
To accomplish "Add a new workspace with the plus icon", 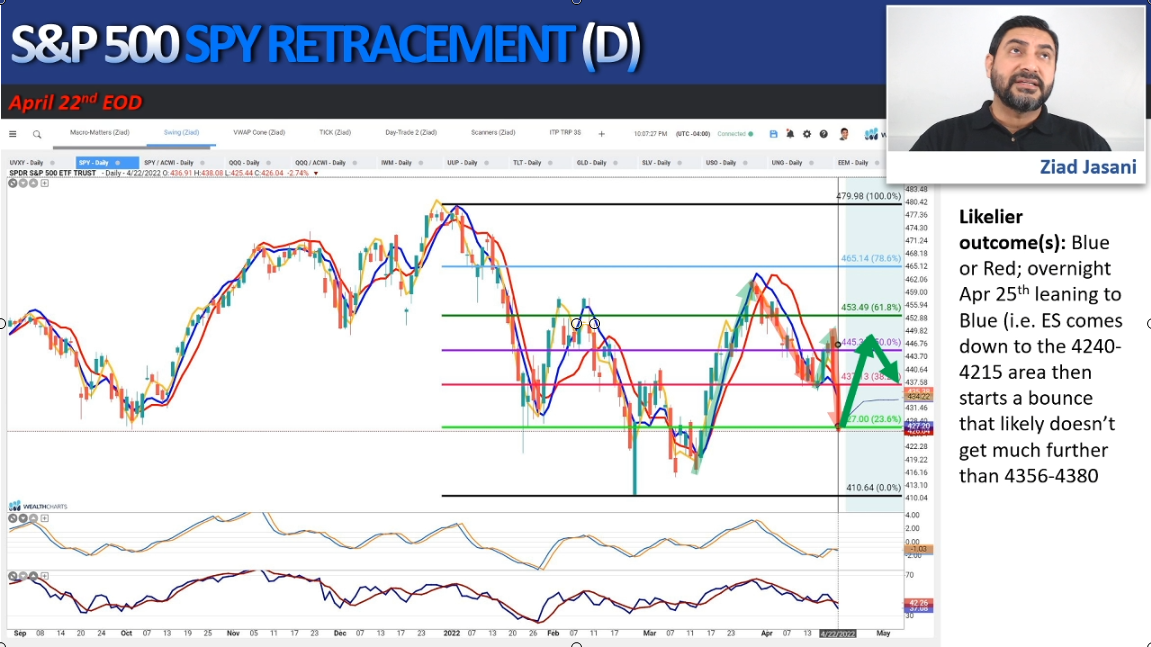I will 601,134.
